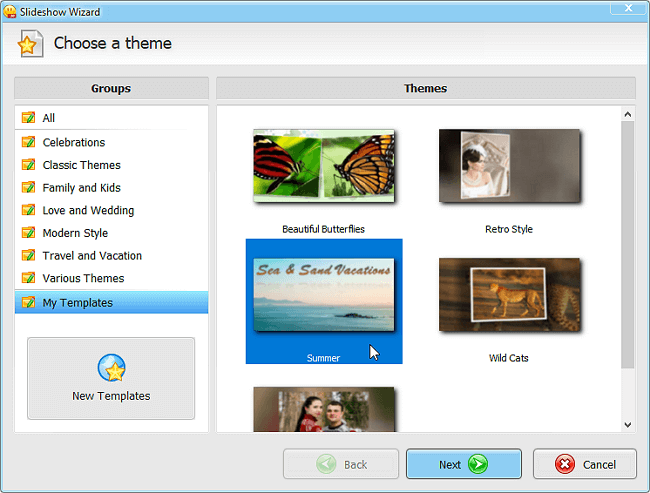Screen dimensions: 650x493
Task: Select My Templates label
Action: [78, 303]
